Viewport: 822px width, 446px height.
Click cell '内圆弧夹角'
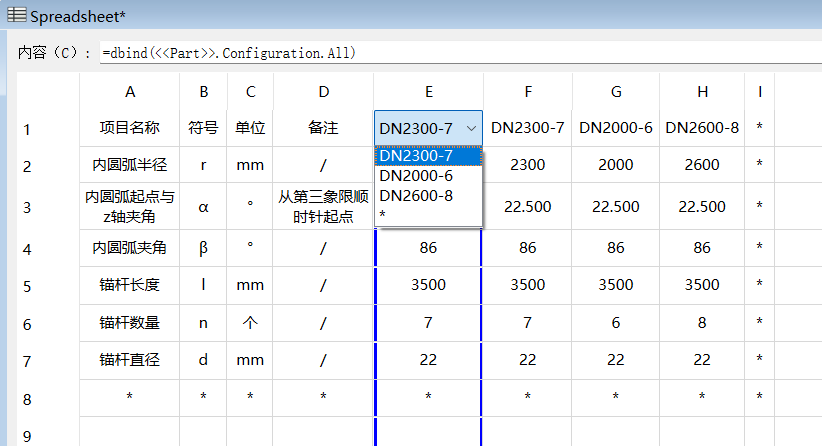(x=129, y=248)
